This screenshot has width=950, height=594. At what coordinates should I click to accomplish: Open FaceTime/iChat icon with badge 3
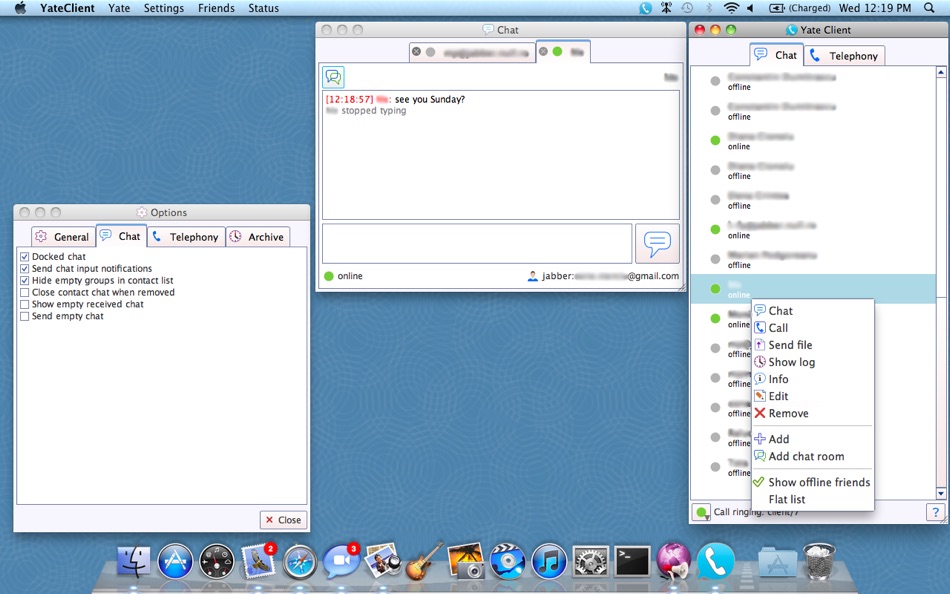coord(341,561)
